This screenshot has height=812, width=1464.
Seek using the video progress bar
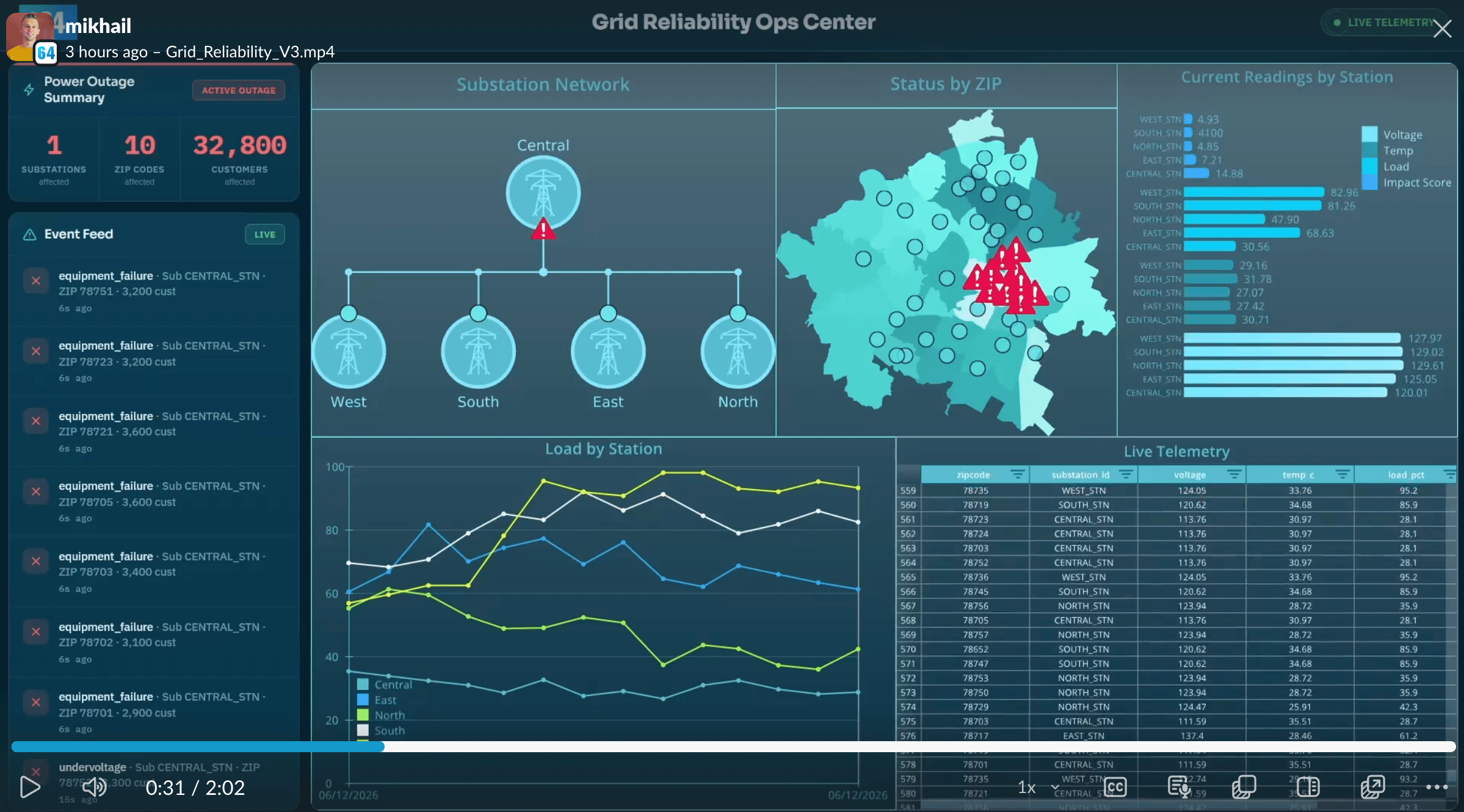click(733, 746)
